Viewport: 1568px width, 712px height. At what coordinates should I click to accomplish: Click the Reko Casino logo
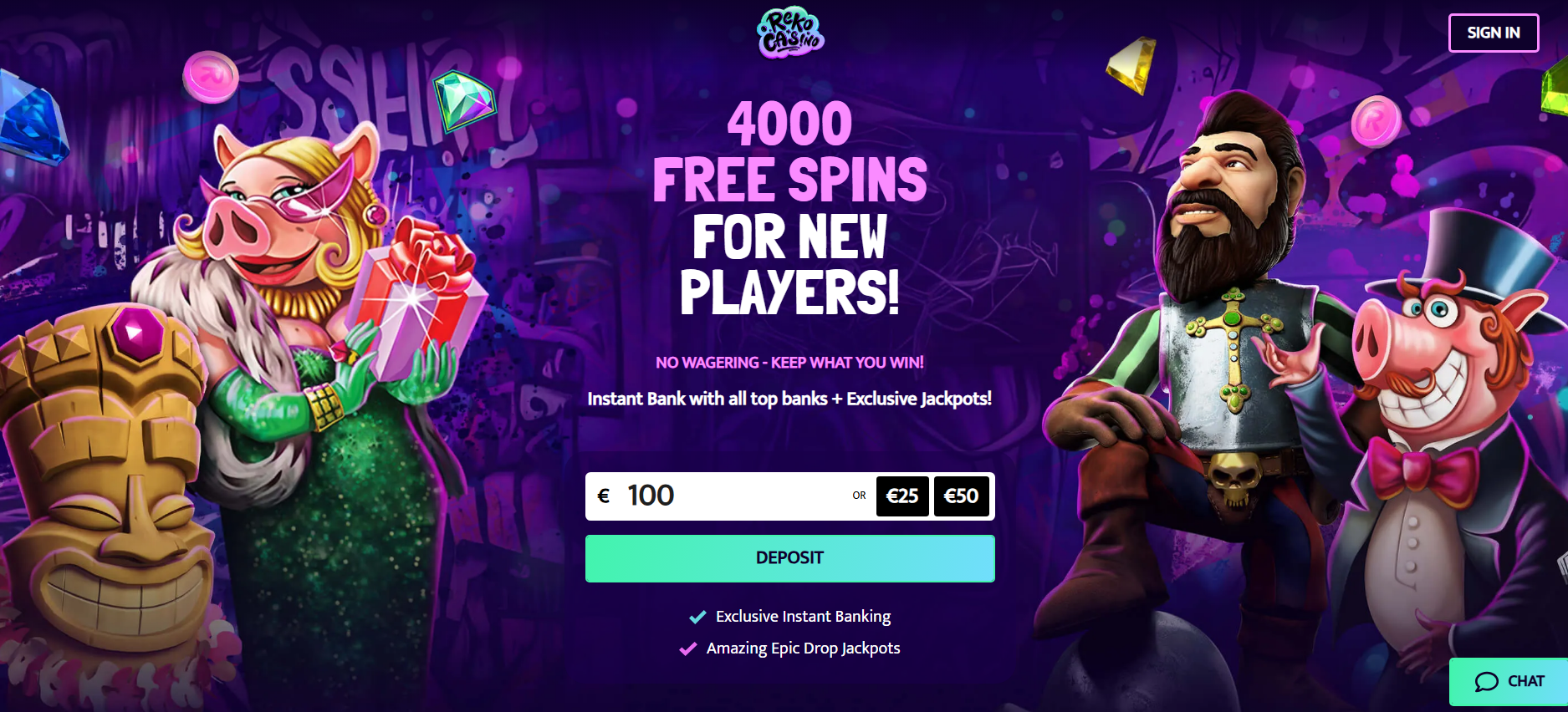pyautogui.click(x=790, y=33)
